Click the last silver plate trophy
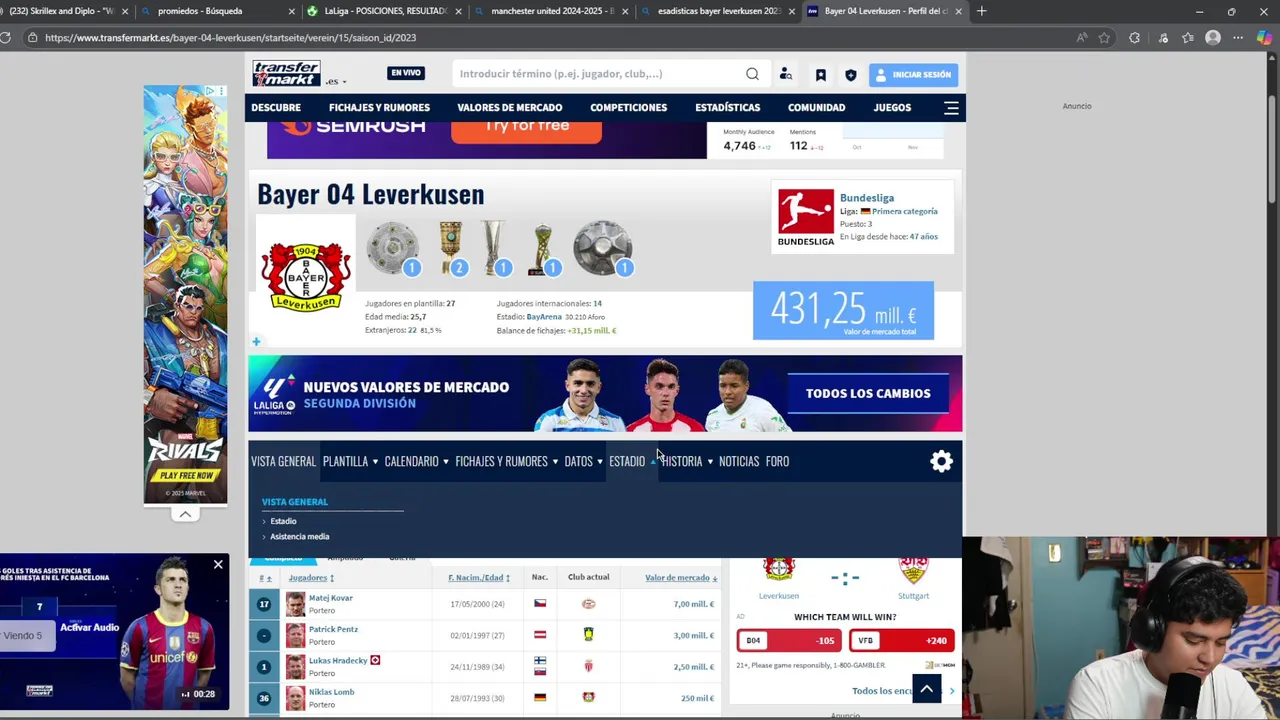Viewport: 1280px width, 720px height. click(x=602, y=248)
